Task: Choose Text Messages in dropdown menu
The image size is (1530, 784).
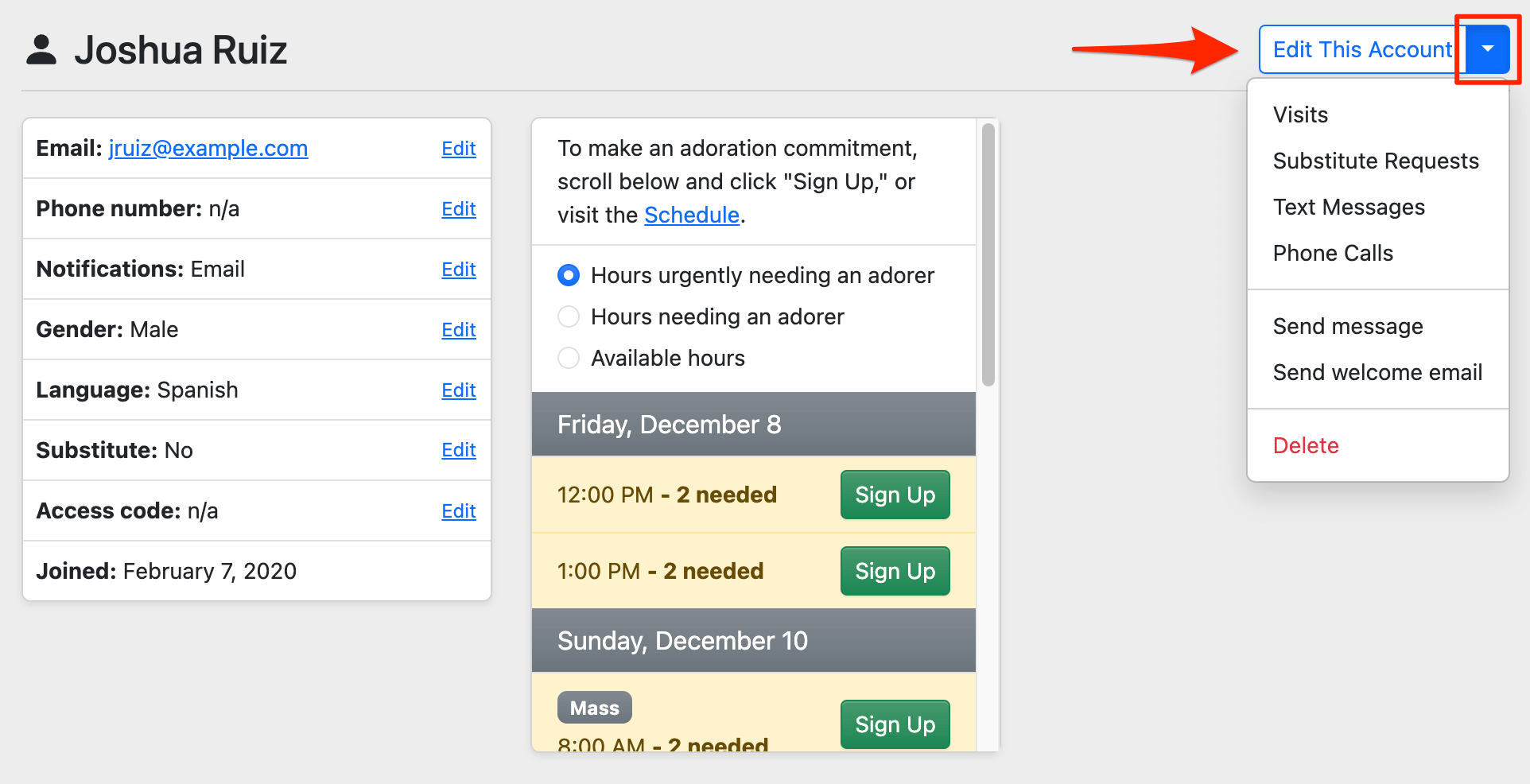Action: tap(1349, 207)
